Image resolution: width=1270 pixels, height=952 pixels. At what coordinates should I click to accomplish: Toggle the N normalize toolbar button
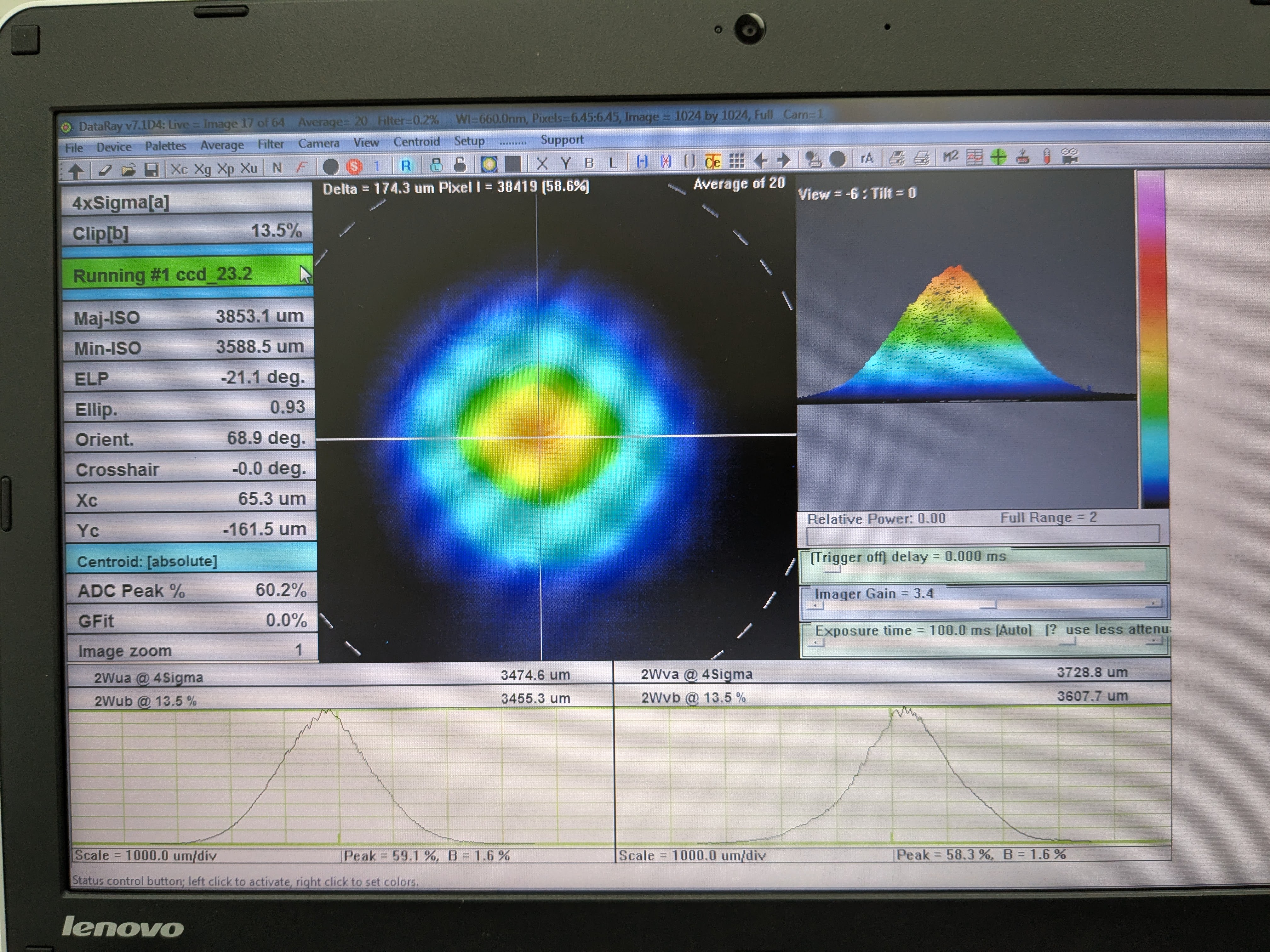pos(277,167)
